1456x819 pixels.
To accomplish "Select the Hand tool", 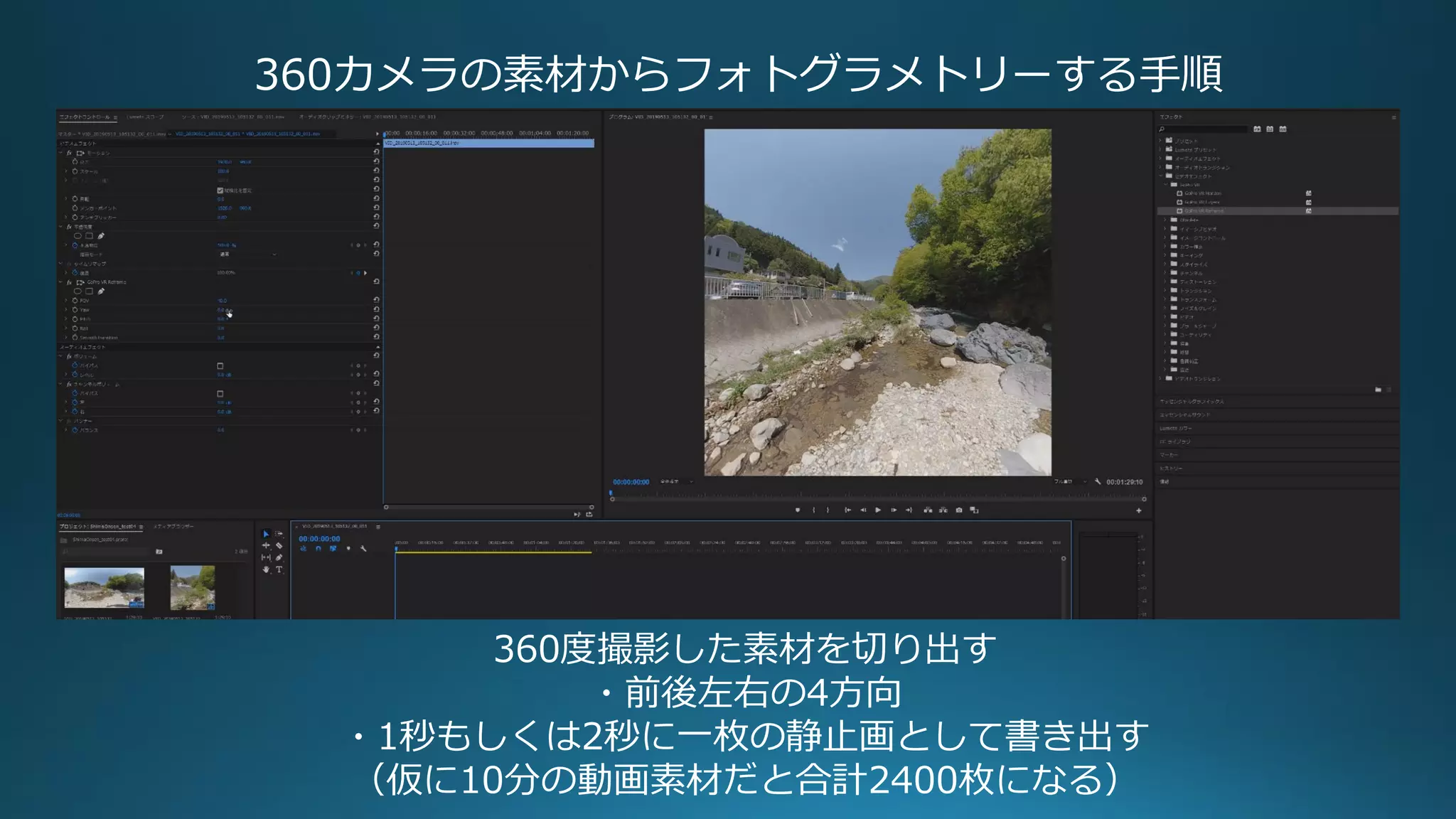I will [x=266, y=569].
